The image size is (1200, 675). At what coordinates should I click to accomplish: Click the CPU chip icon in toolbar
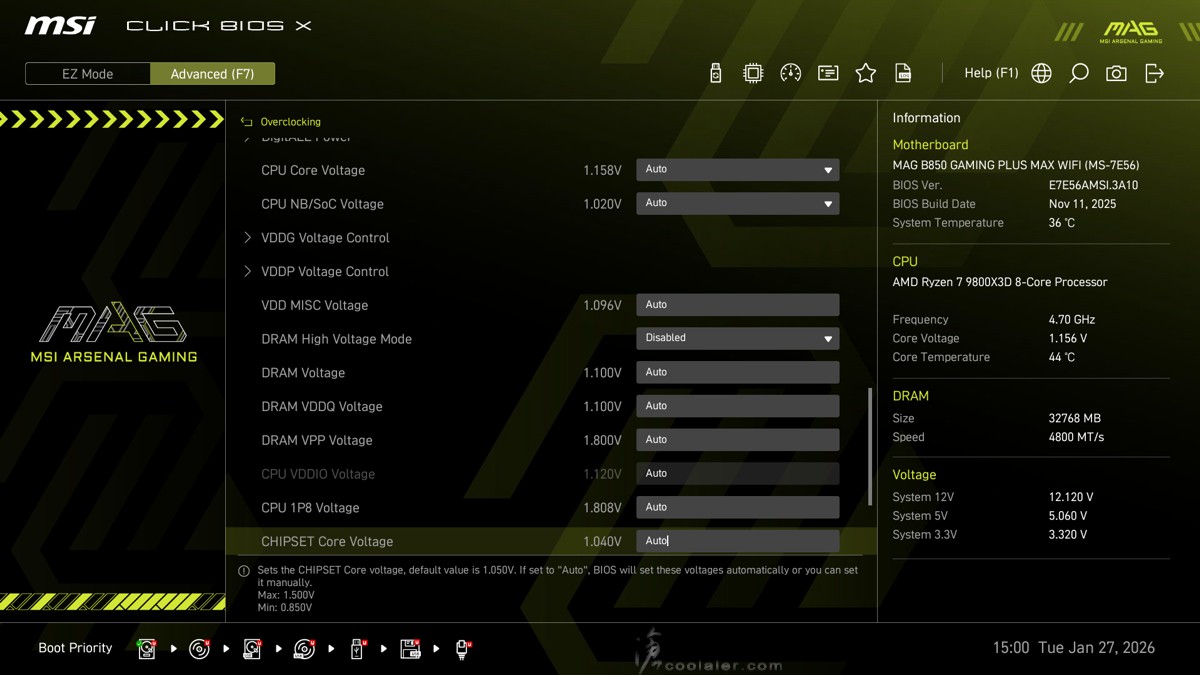pos(753,73)
